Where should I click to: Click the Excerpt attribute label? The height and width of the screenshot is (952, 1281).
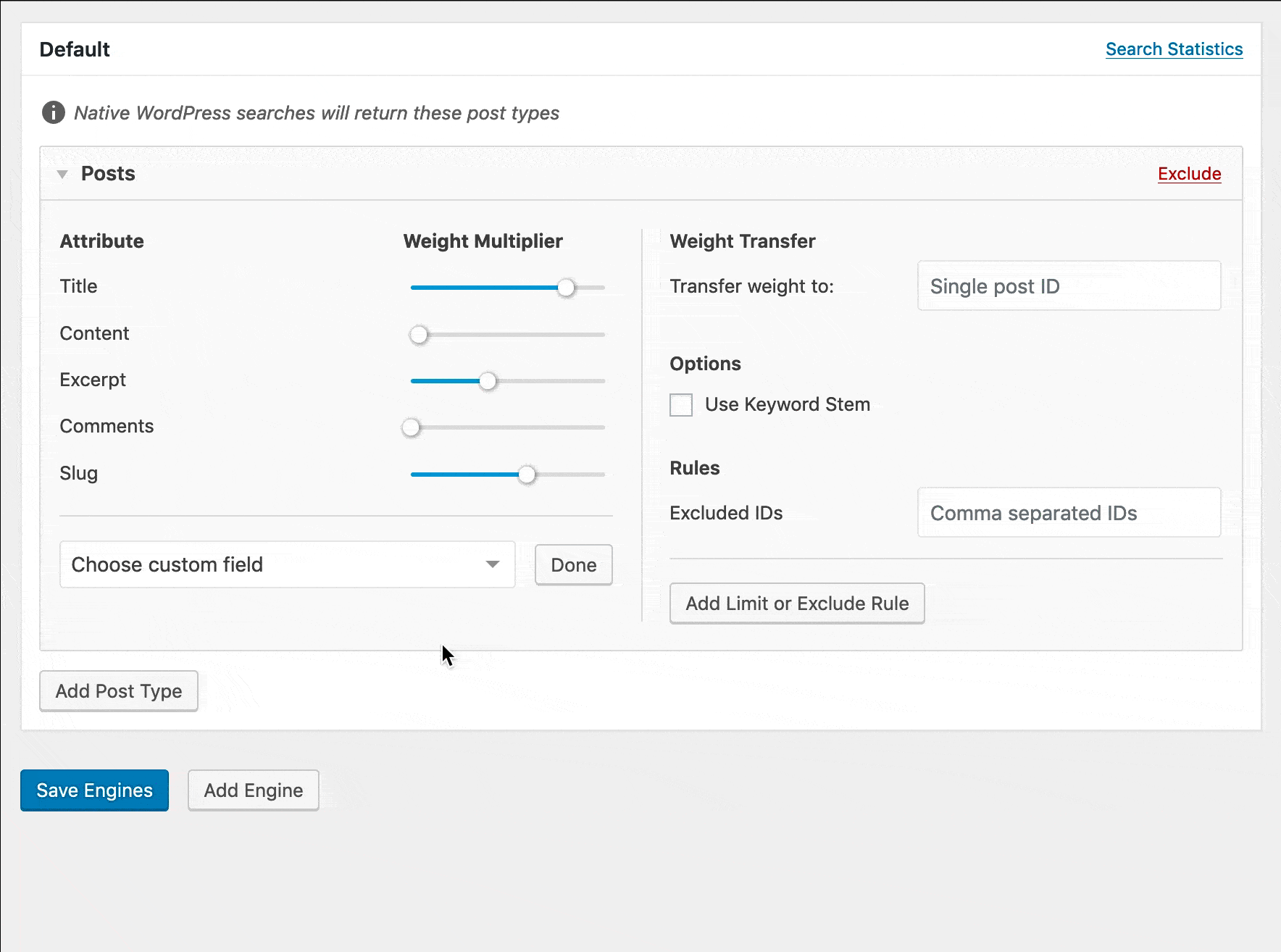[93, 380]
